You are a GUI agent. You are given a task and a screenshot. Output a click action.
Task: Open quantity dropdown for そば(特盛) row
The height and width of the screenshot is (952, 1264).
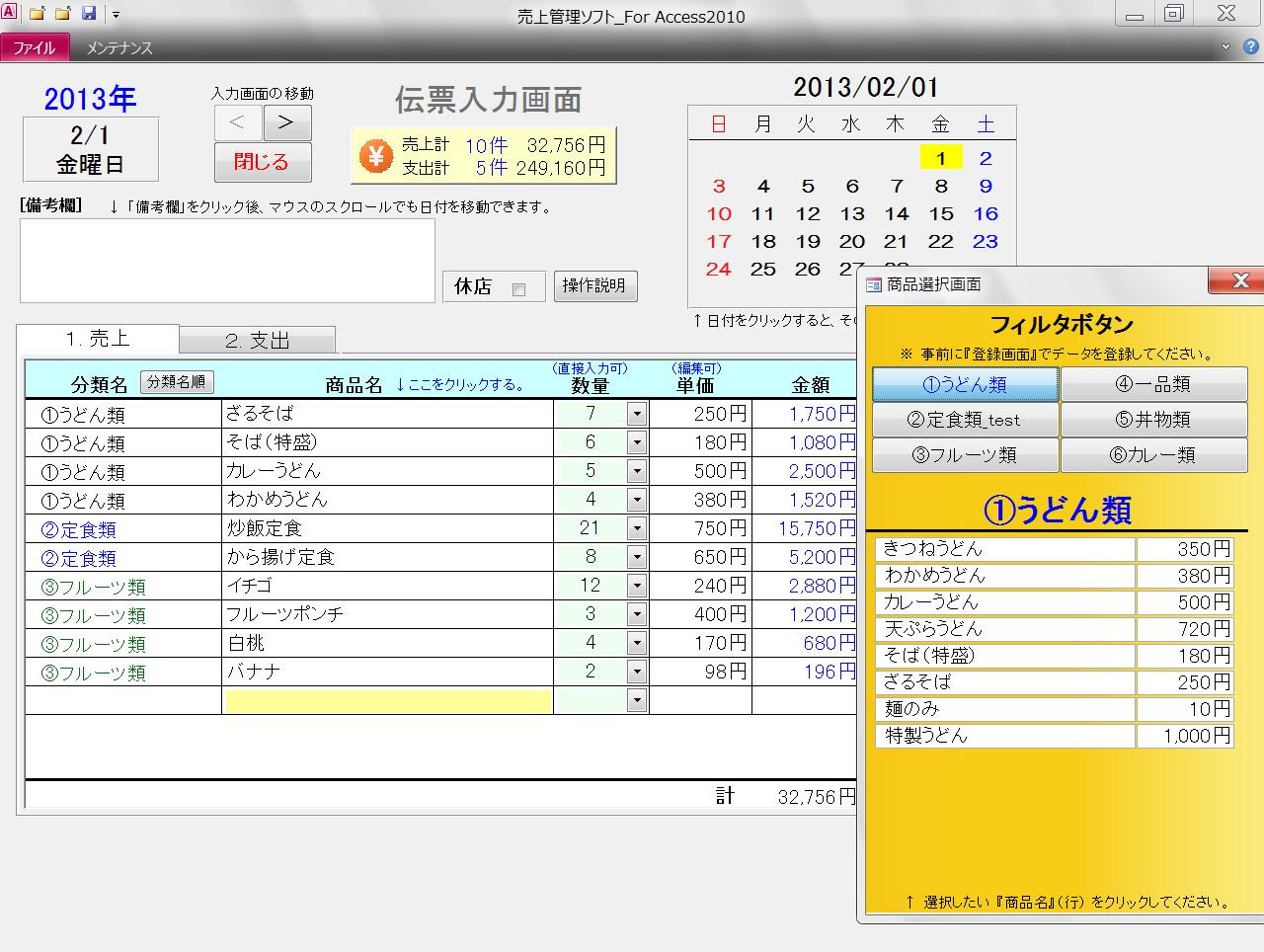point(637,442)
